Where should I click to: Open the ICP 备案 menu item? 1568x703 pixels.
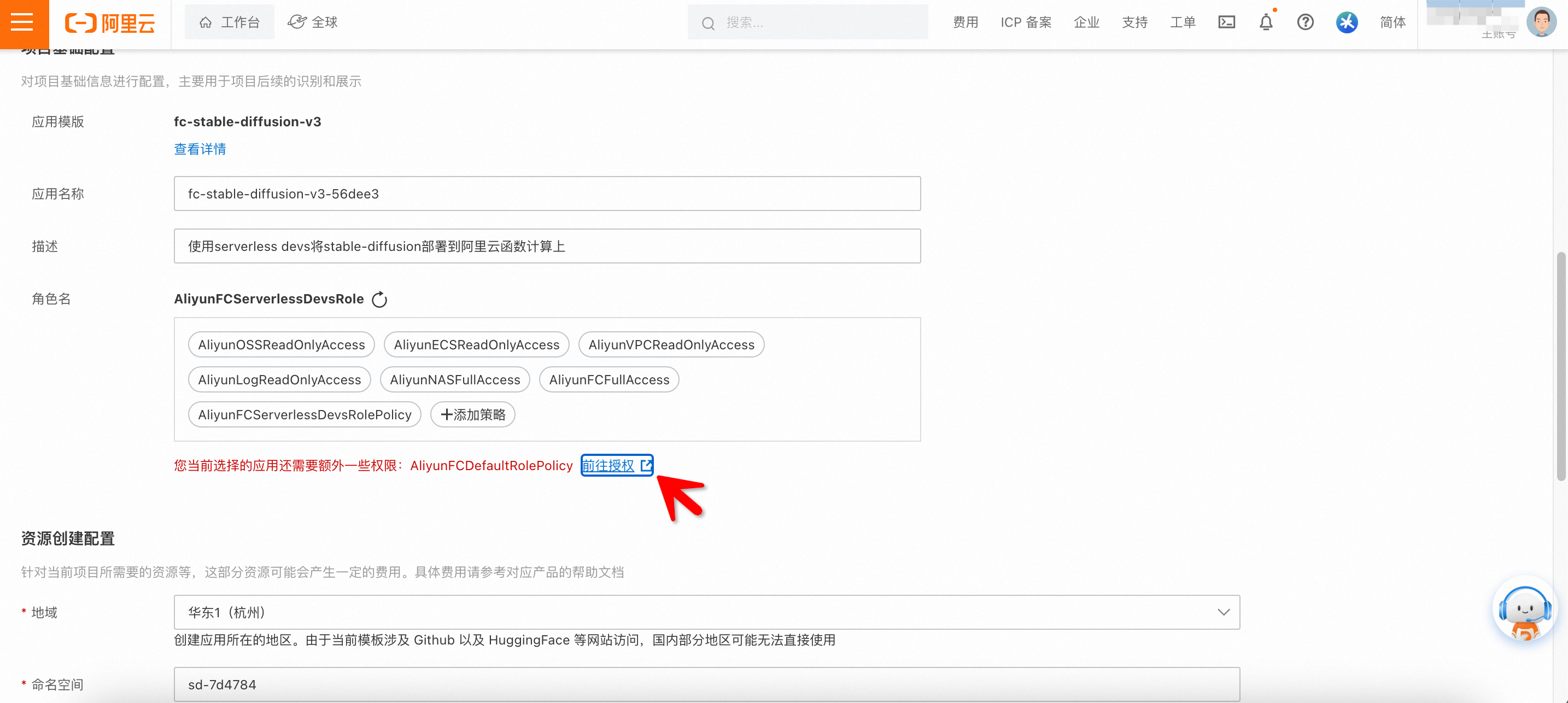[1026, 22]
